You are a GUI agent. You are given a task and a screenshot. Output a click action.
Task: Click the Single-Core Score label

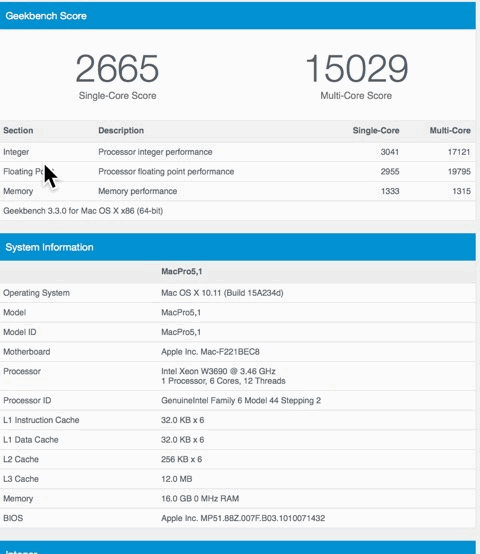click(118, 96)
